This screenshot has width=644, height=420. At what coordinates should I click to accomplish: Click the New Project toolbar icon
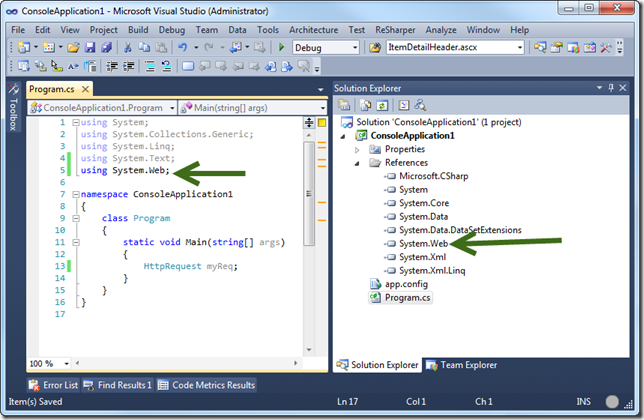[24, 48]
